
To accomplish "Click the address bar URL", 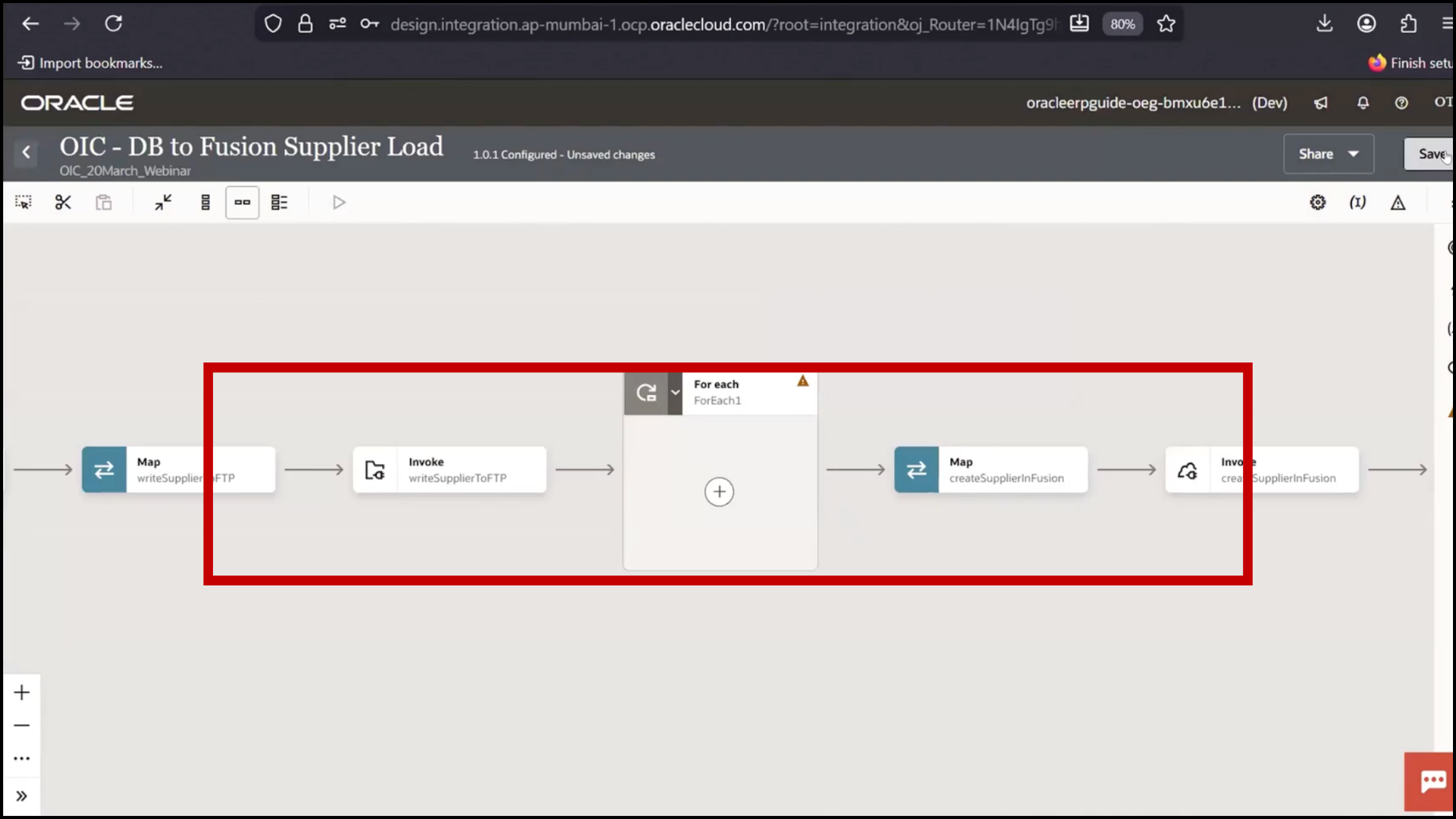I will tap(723, 24).
